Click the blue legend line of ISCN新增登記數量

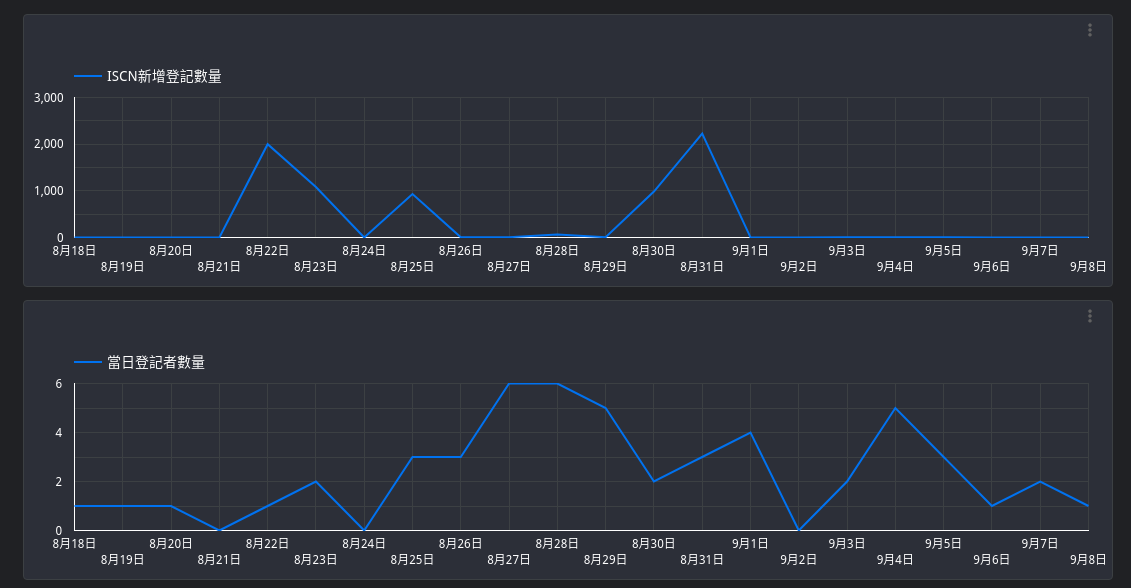tap(88, 76)
